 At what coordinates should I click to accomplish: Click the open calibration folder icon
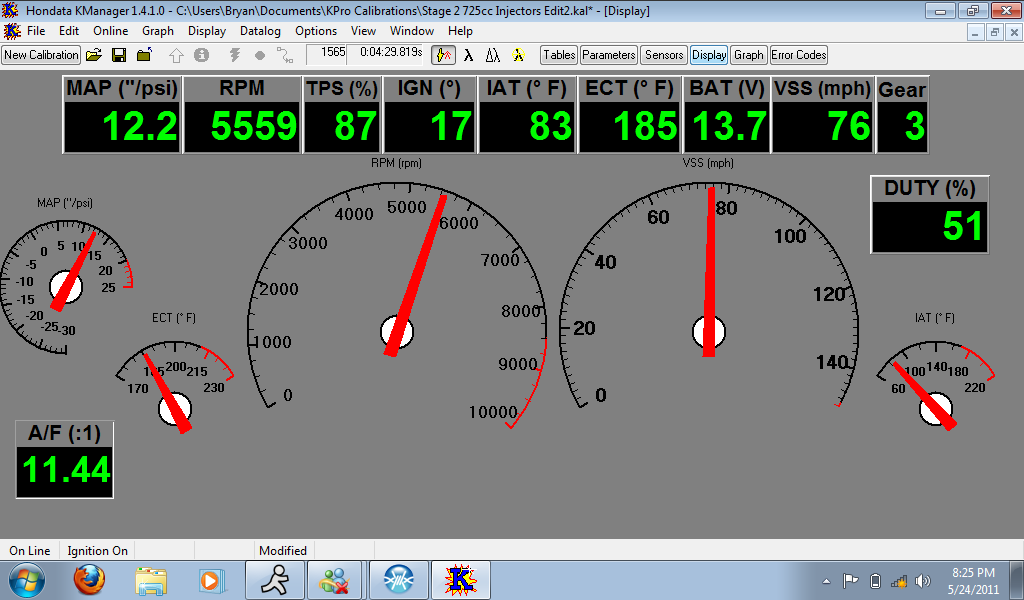(x=94, y=55)
